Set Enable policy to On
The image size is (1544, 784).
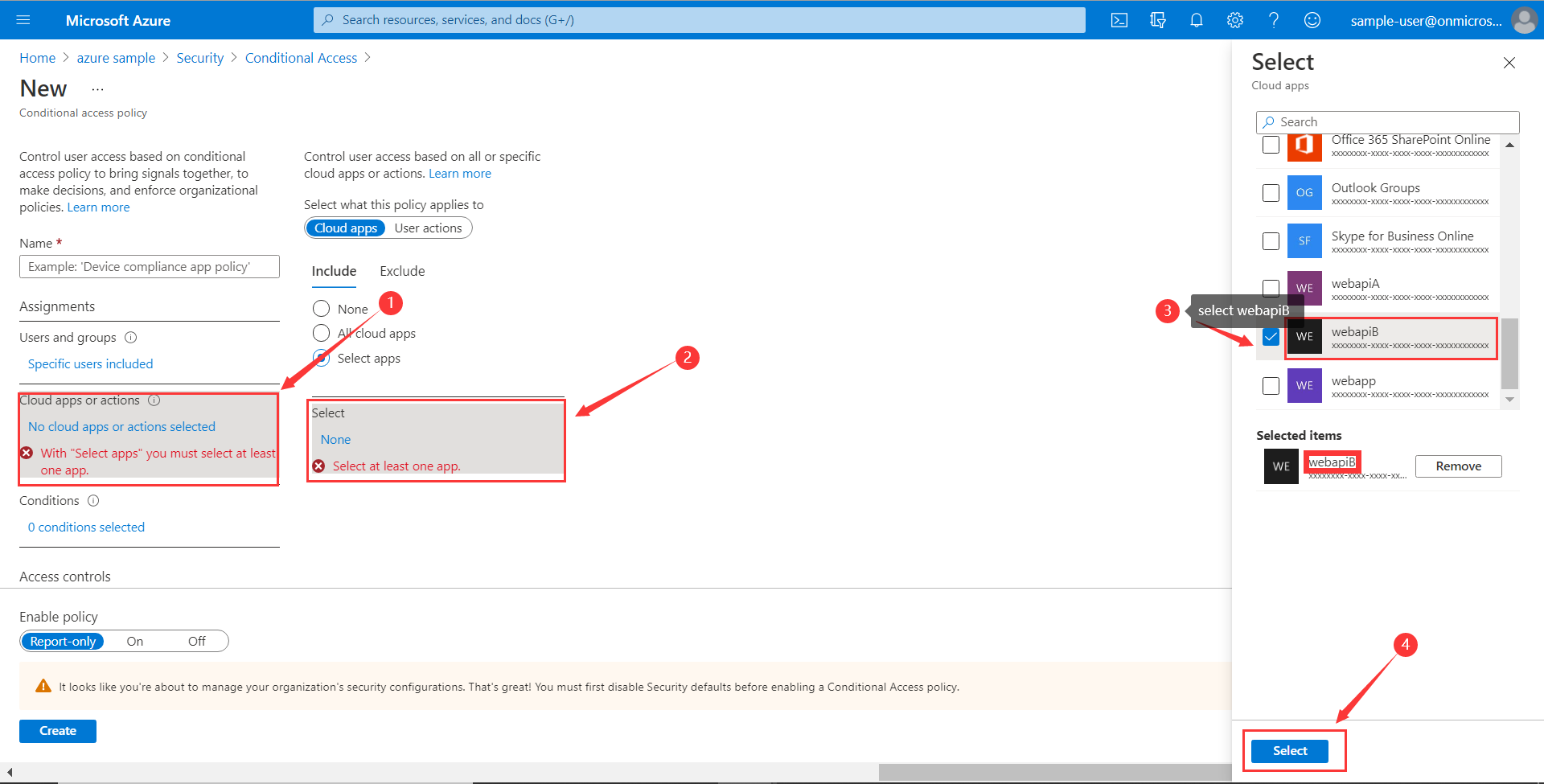pyautogui.click(x=135, y=642)
